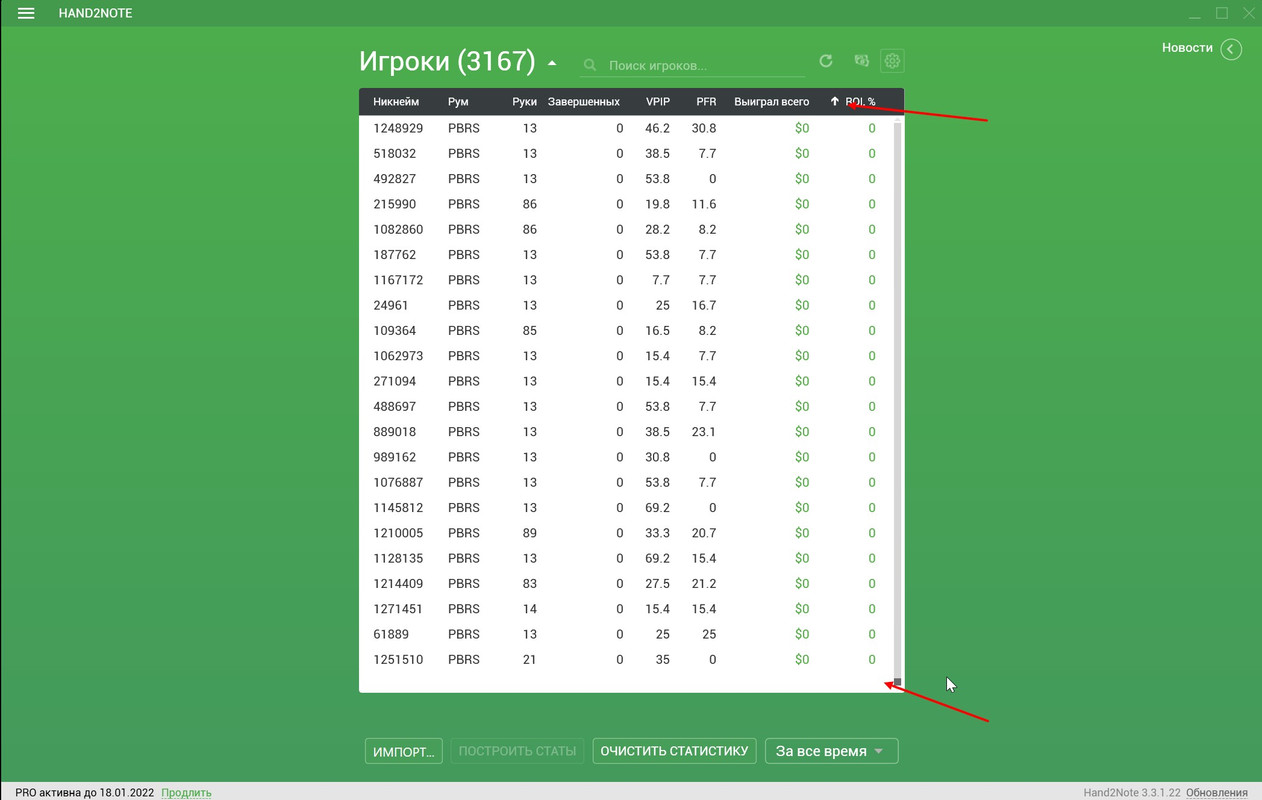Select player 989162 row
The width and height of the screenshot is (1262, 800).
pos(625,457)
